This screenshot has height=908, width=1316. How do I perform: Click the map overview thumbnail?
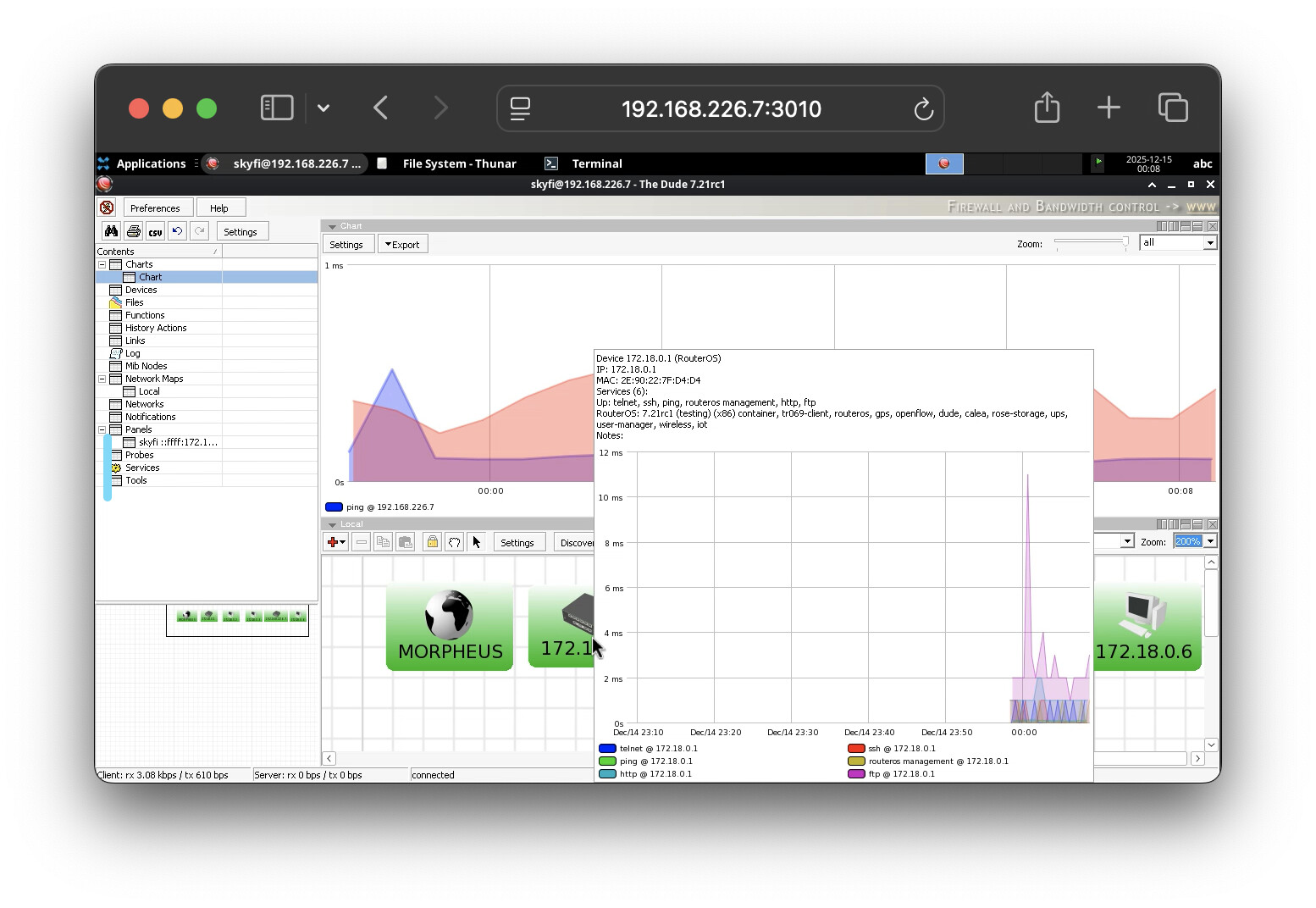point(237,619)
